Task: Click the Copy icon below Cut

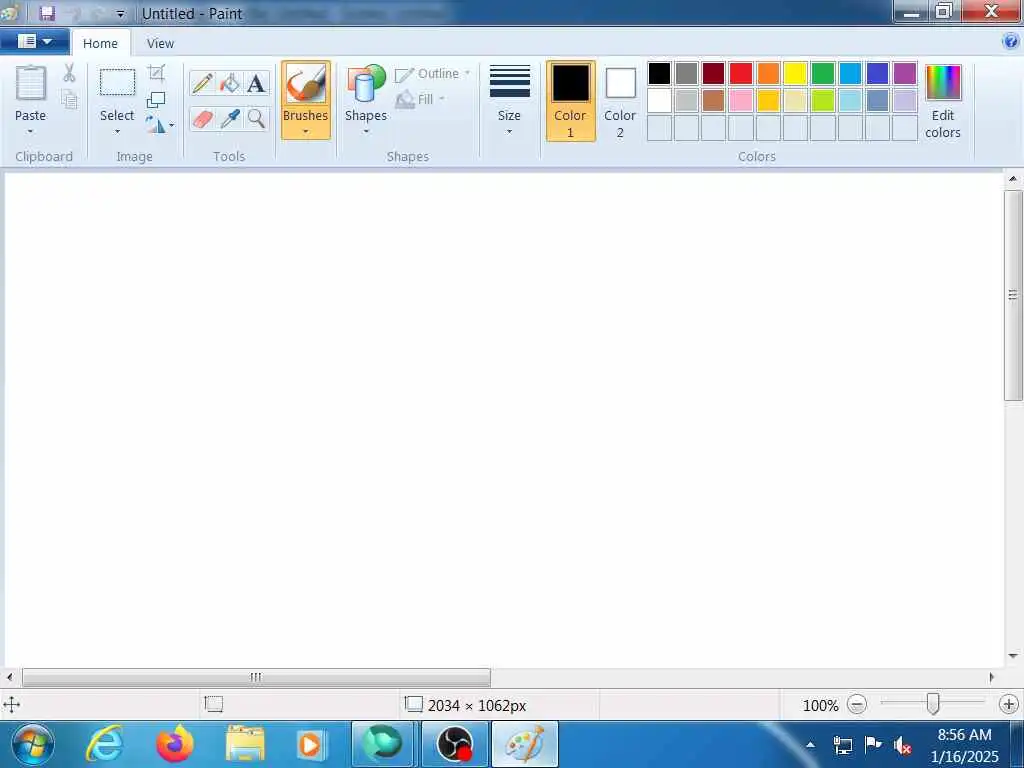Action: [x=69, y=99]
